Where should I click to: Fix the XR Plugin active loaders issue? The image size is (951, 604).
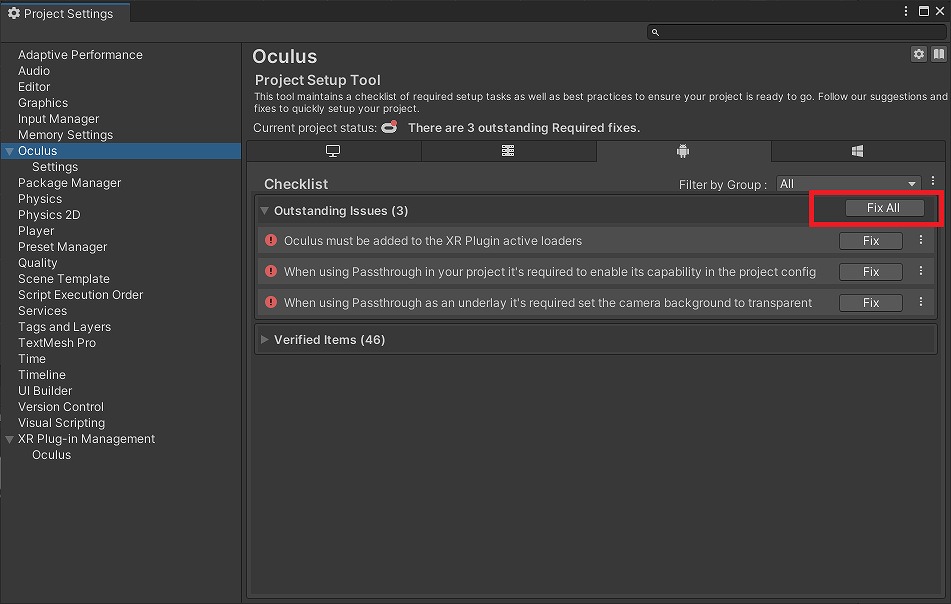[870, 241]
